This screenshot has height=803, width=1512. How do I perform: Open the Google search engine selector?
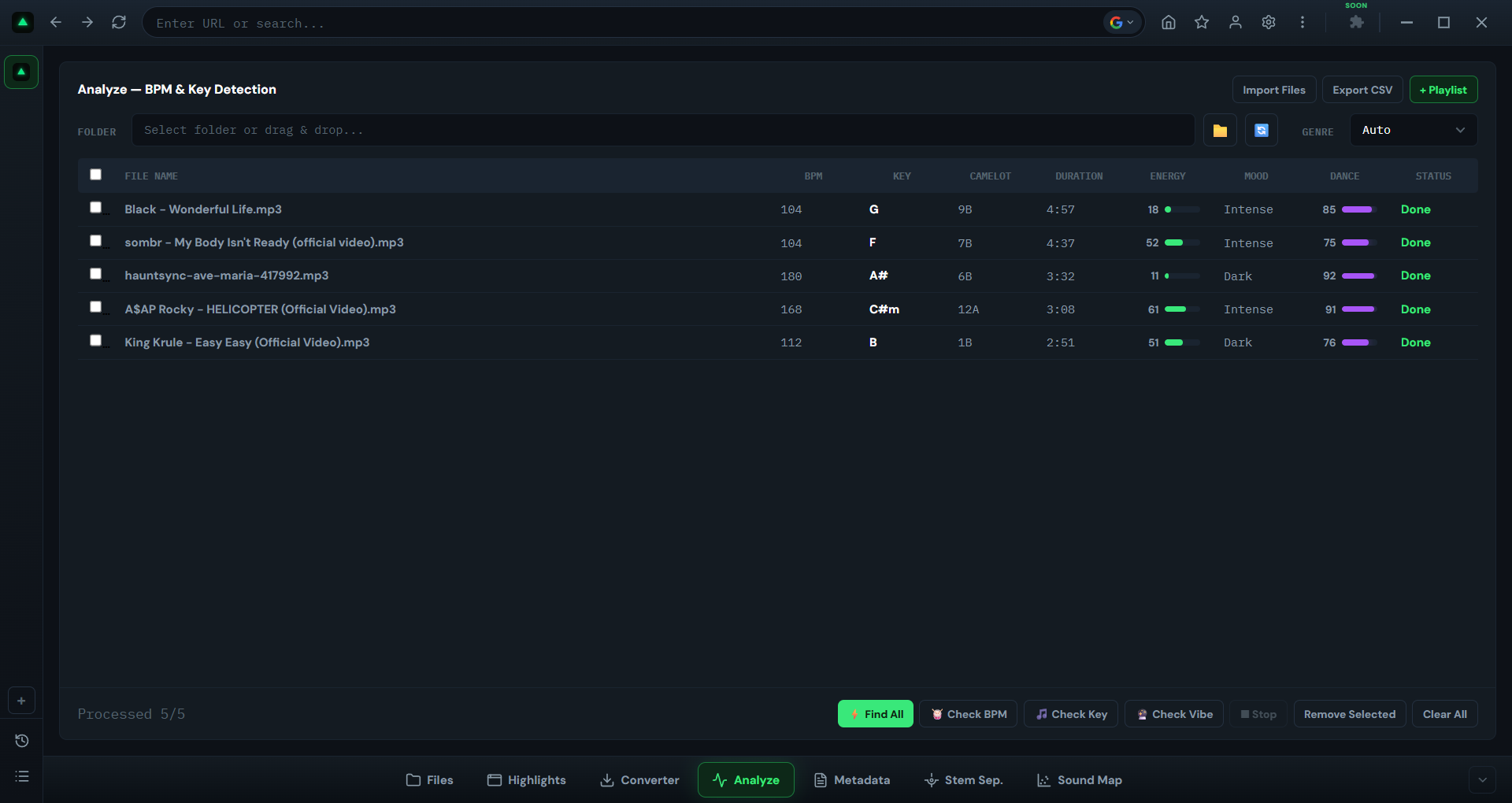coord(1122,23)
